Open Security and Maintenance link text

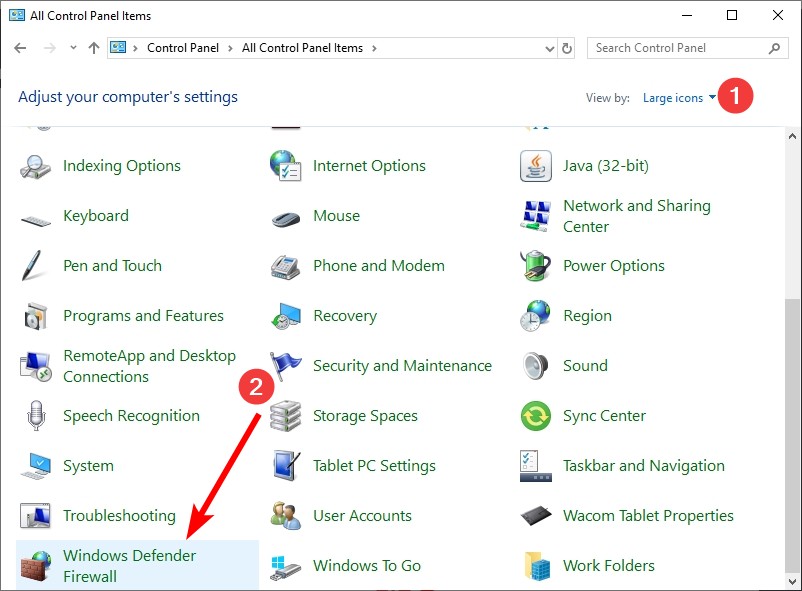coord(403,365)
